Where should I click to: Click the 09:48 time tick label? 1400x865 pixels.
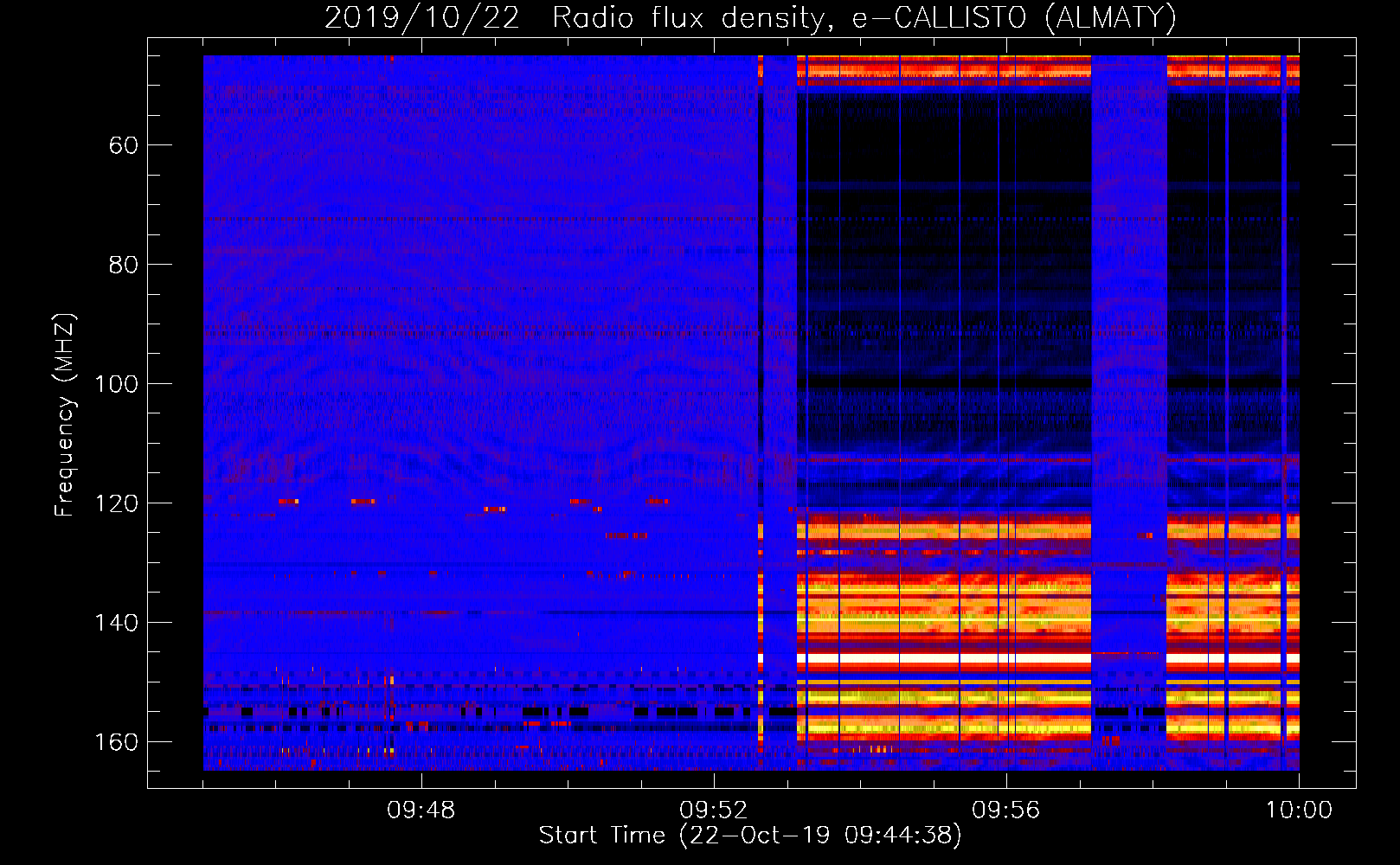pos(421,811)
